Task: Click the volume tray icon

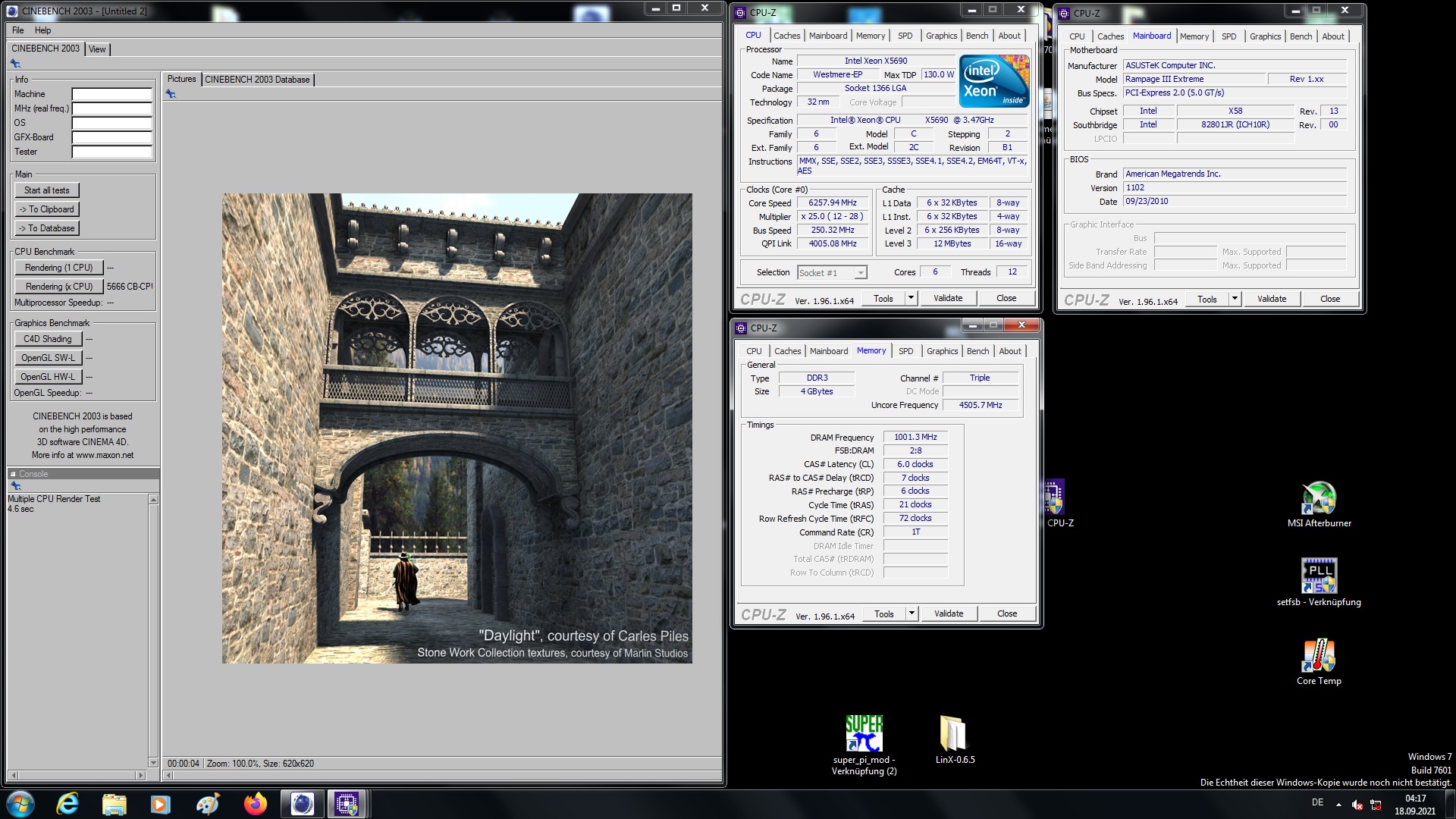Action: coord(1357,805)
